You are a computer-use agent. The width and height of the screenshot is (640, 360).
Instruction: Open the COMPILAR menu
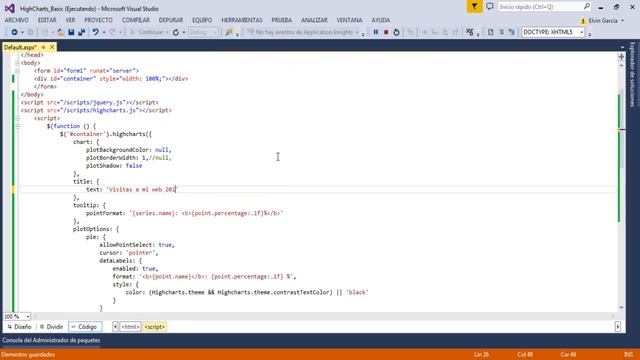click(136, 20)
